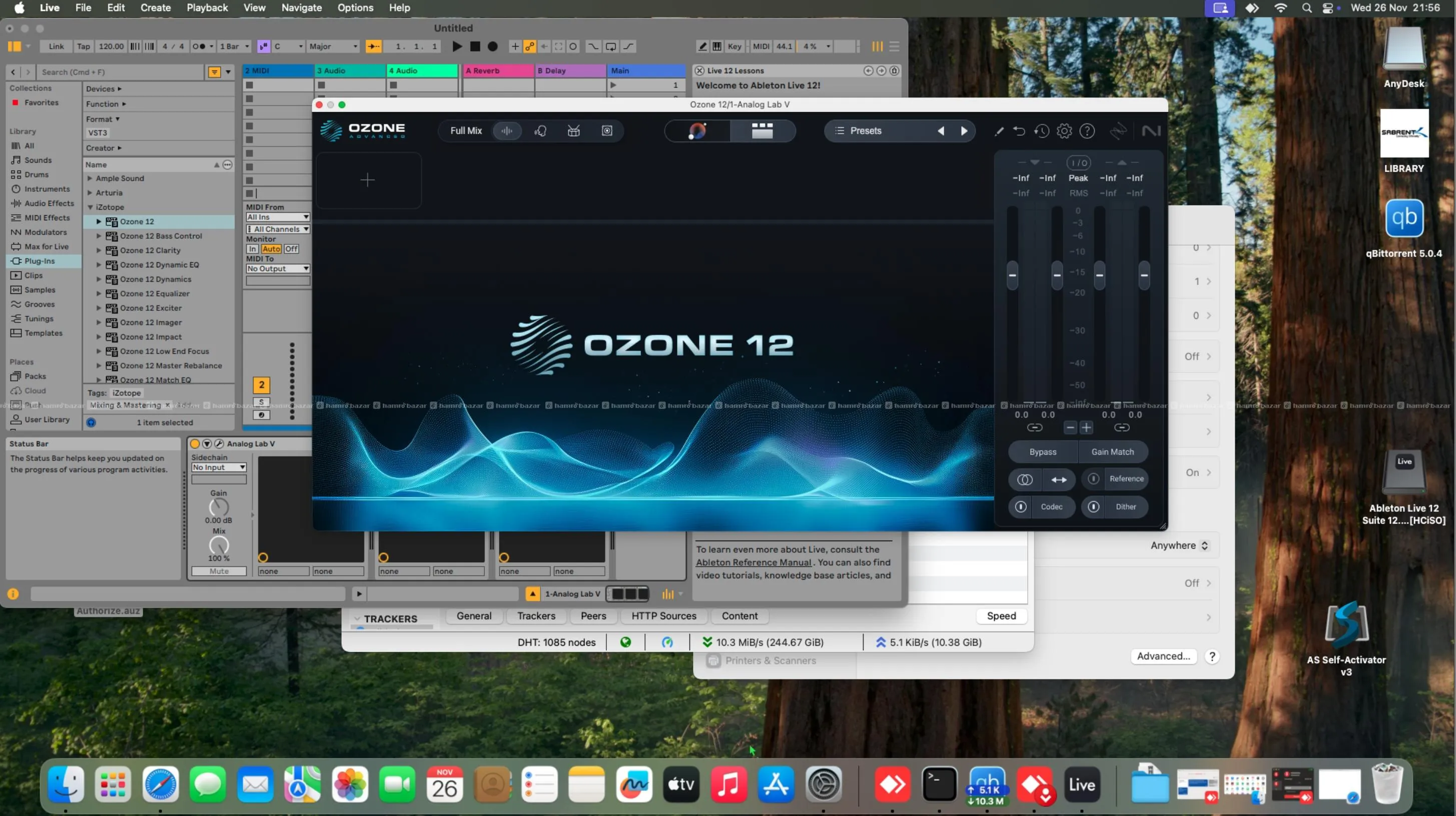Viewport: 1456px width, 816px height.
Task: Toggle Ozone mono sum button
Action: pyautogui.click(x=1025, y=480)
